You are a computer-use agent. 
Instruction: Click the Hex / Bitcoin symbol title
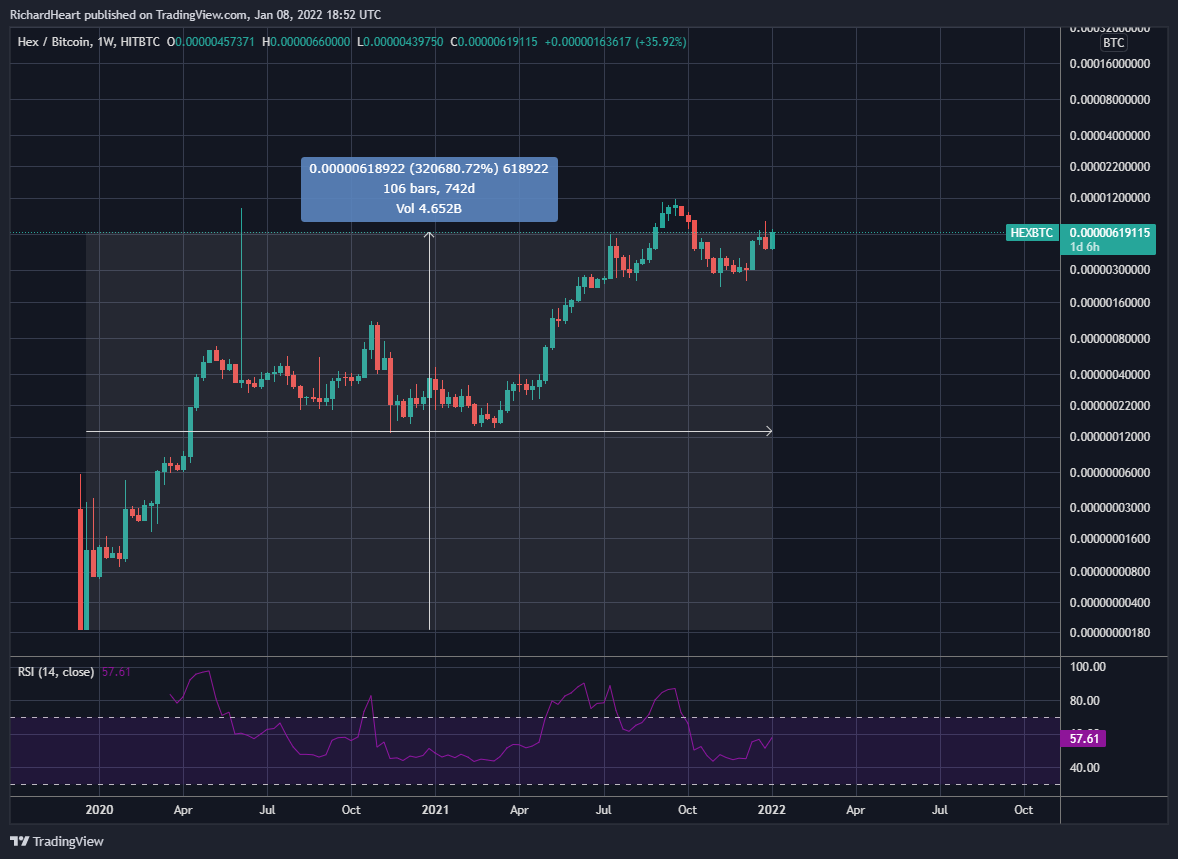point(54,42)
